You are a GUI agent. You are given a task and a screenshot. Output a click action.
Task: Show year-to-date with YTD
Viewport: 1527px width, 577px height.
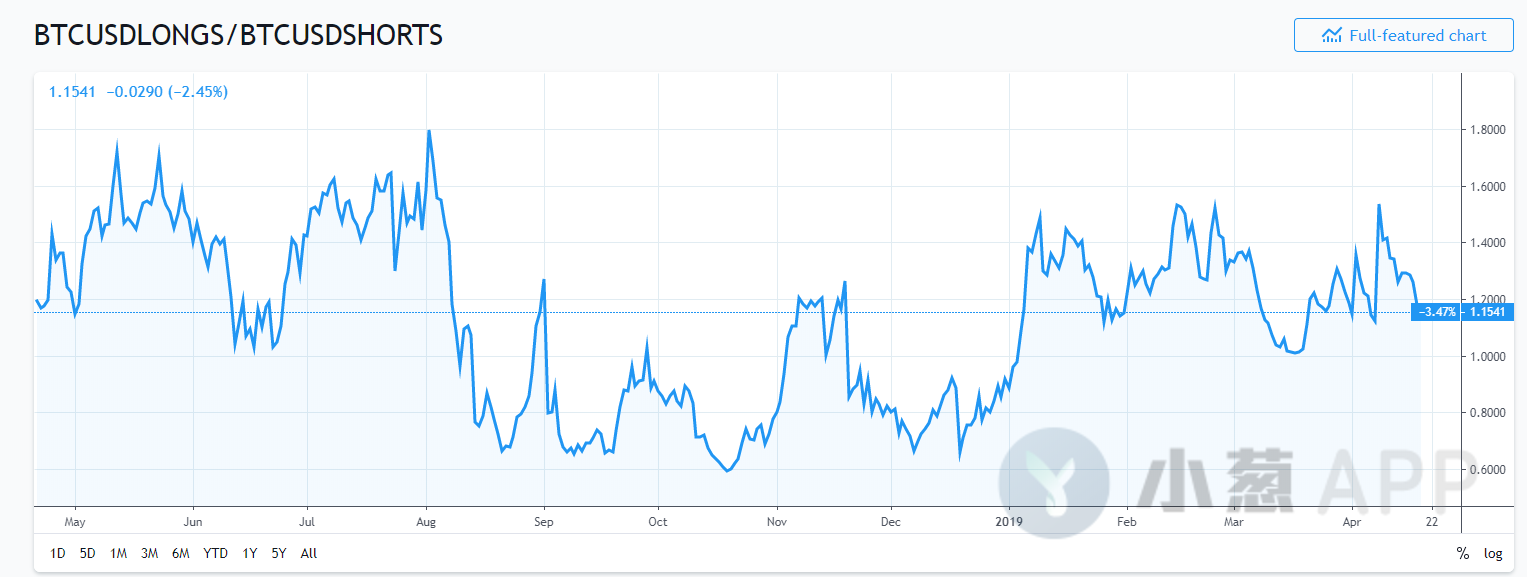(x=215, y=553)
